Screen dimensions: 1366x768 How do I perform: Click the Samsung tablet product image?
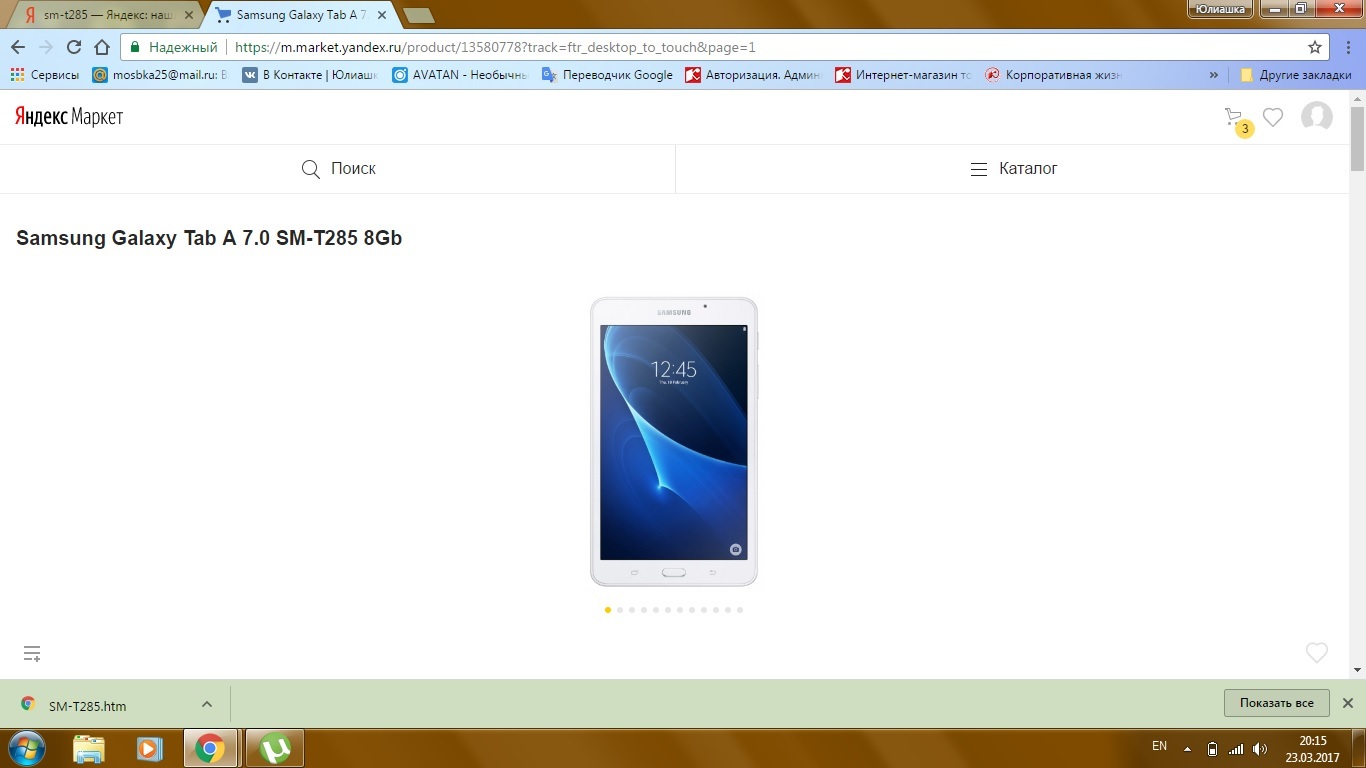[674, 441]
